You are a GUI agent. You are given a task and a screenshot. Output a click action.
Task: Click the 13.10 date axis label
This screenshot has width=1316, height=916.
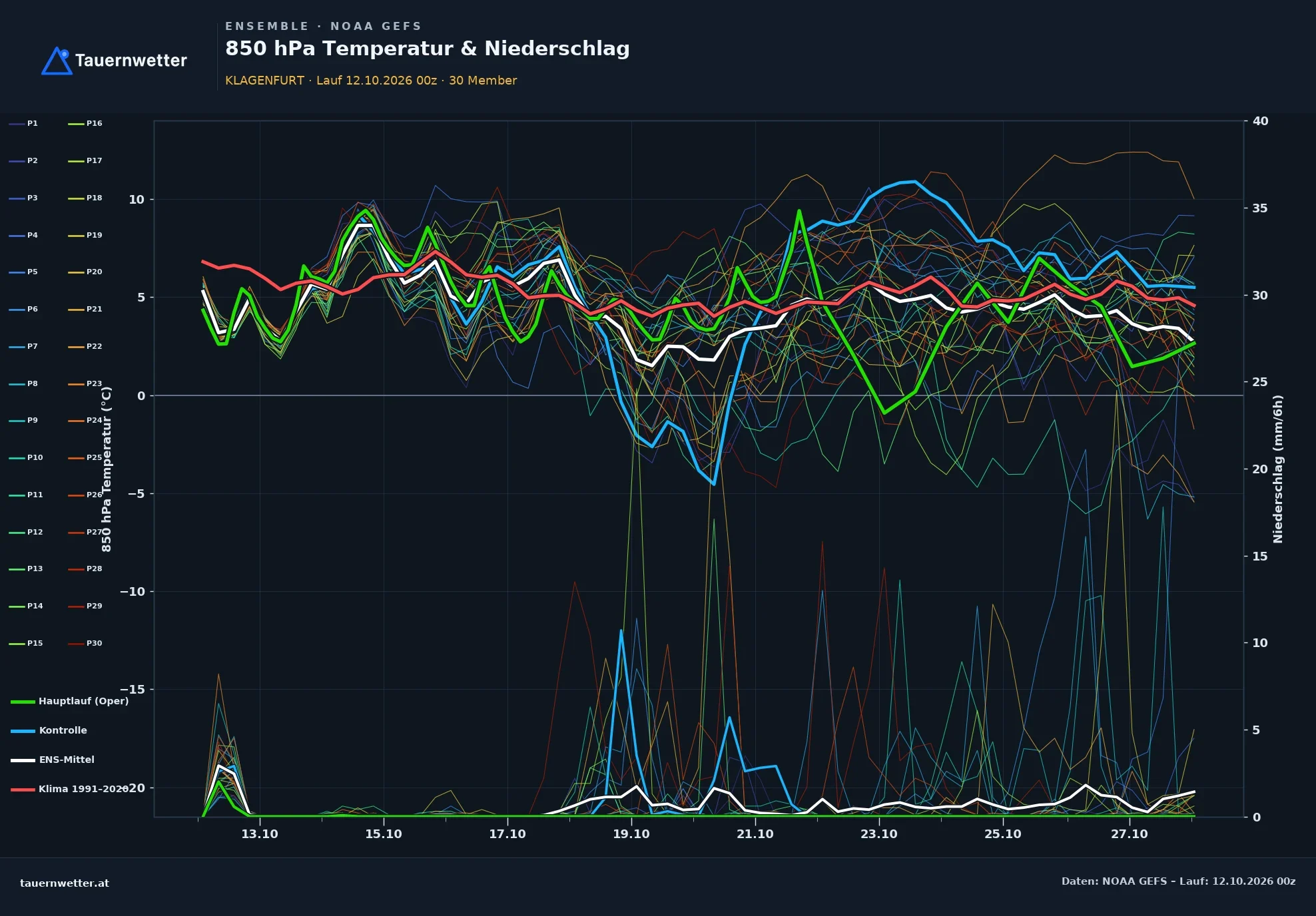point(260,834)
